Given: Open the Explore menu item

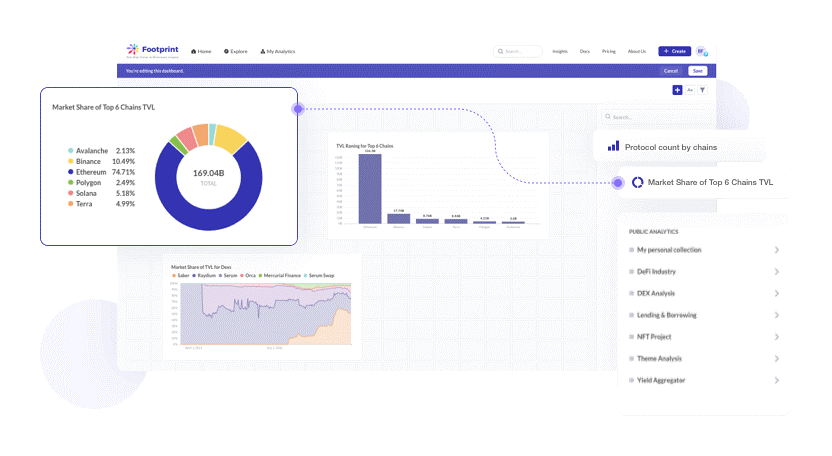Looking at the screenshot, I should tap(236, 51).
